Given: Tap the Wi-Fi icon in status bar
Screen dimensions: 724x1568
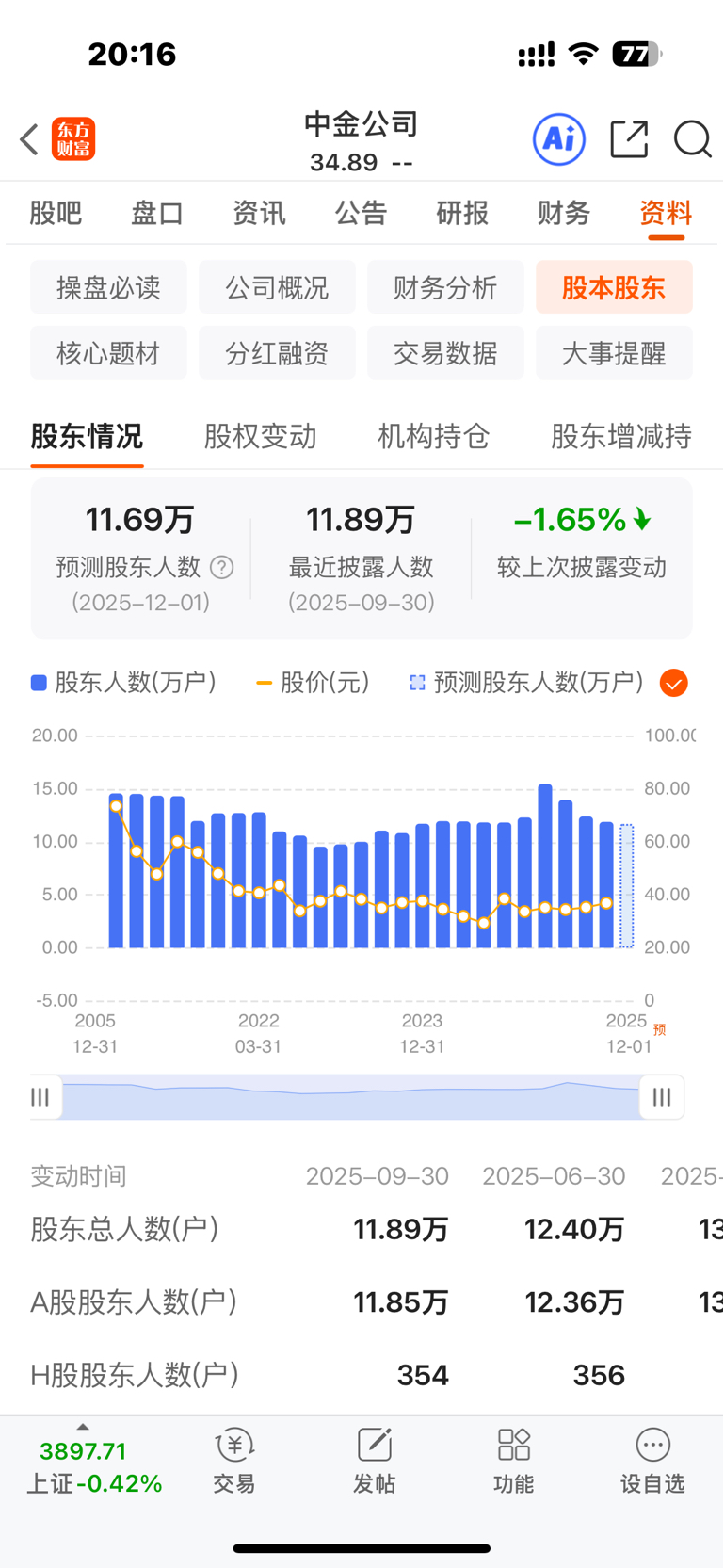Looking at the screenshot, I should [584, 54].
